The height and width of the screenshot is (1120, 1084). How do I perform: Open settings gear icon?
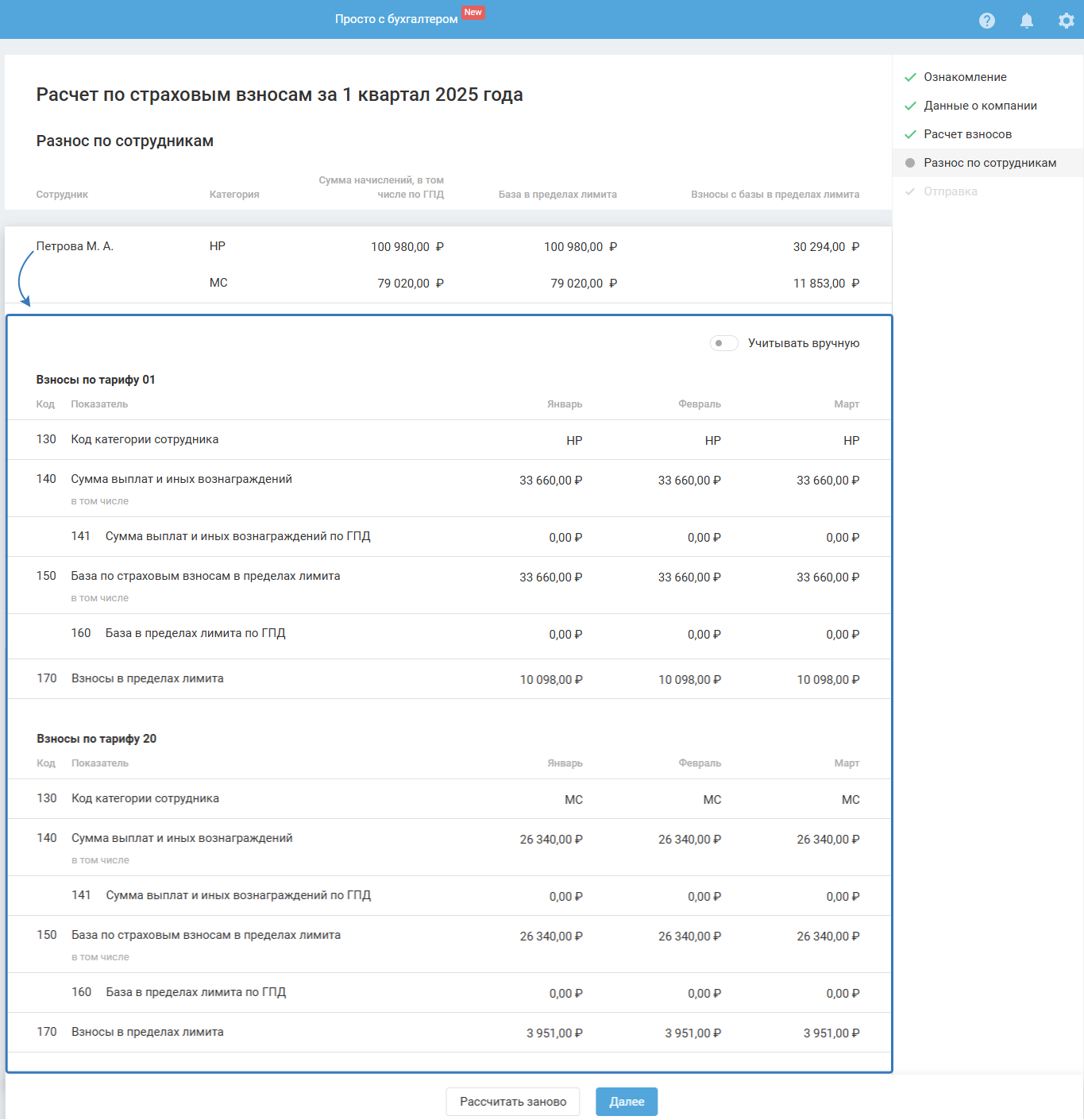[x=1066, y=21]
